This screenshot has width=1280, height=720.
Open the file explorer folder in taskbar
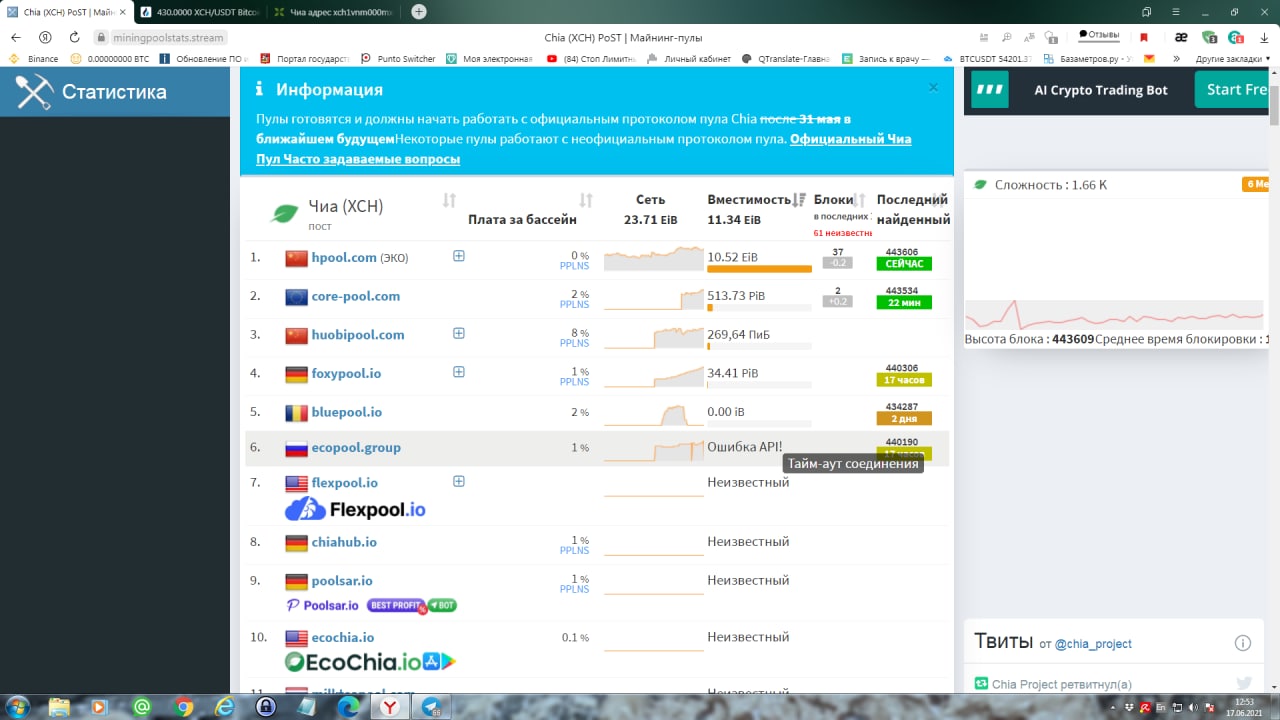click(60, 707)
